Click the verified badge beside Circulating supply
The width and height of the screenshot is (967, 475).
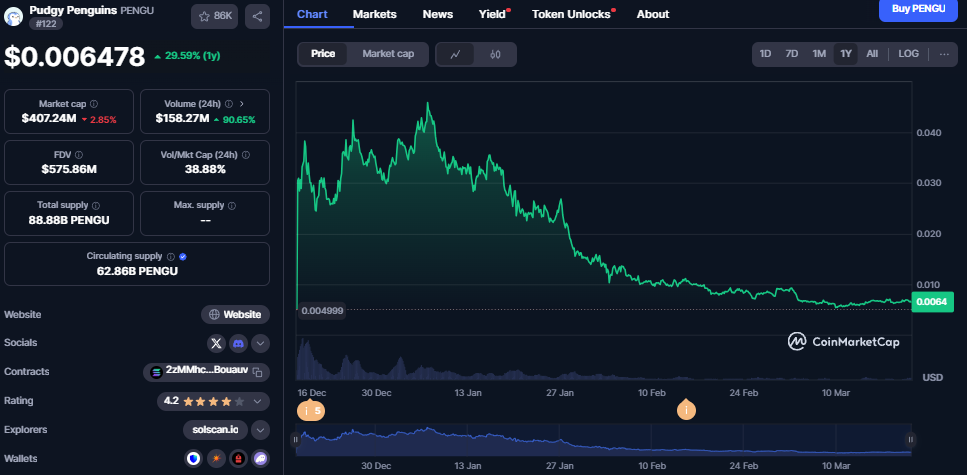(x=183, y=257)
